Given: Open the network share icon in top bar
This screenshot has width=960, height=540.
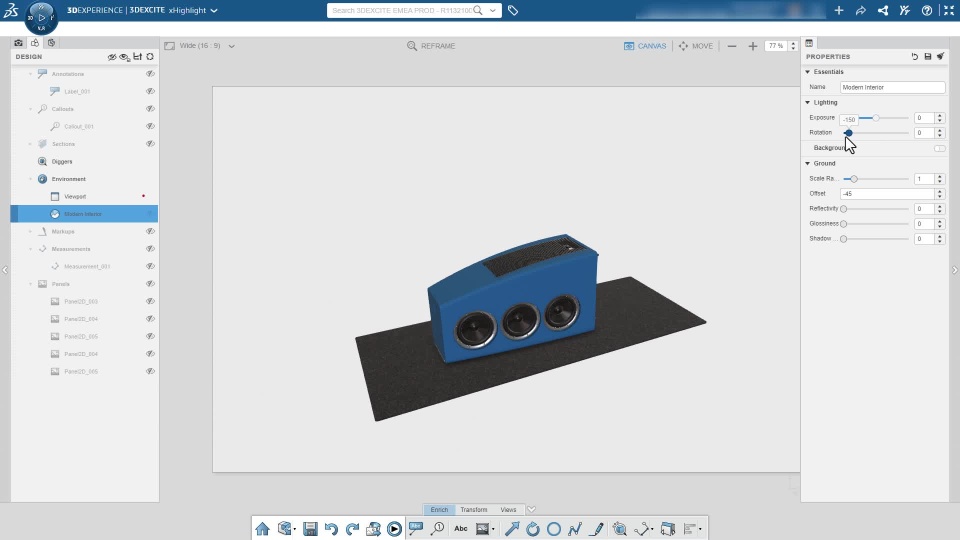Looking at the screenshot, I should tap(883, 10).
